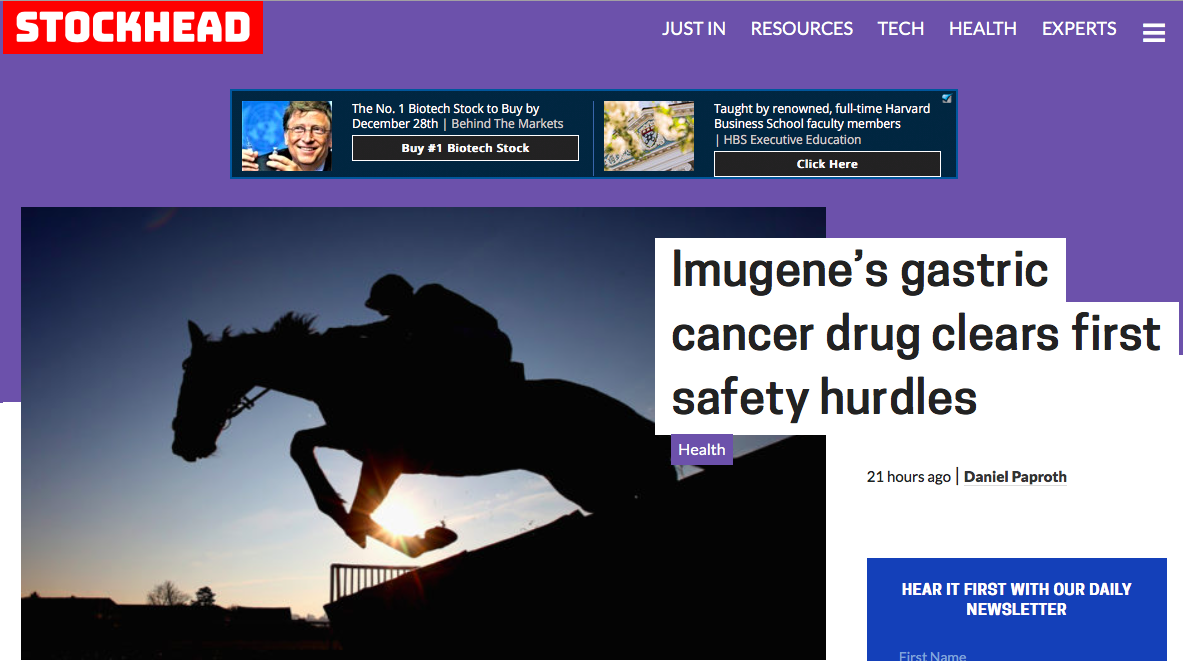
Task: Click the Buy #1 Biotech Stock button
Action: 466,148
